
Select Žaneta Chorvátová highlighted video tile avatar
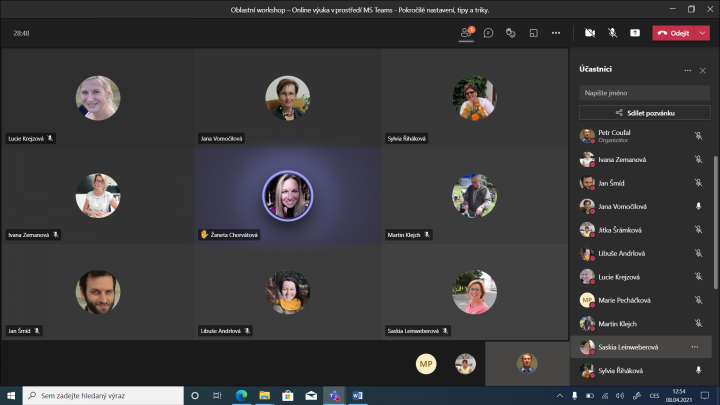[287, 196]
